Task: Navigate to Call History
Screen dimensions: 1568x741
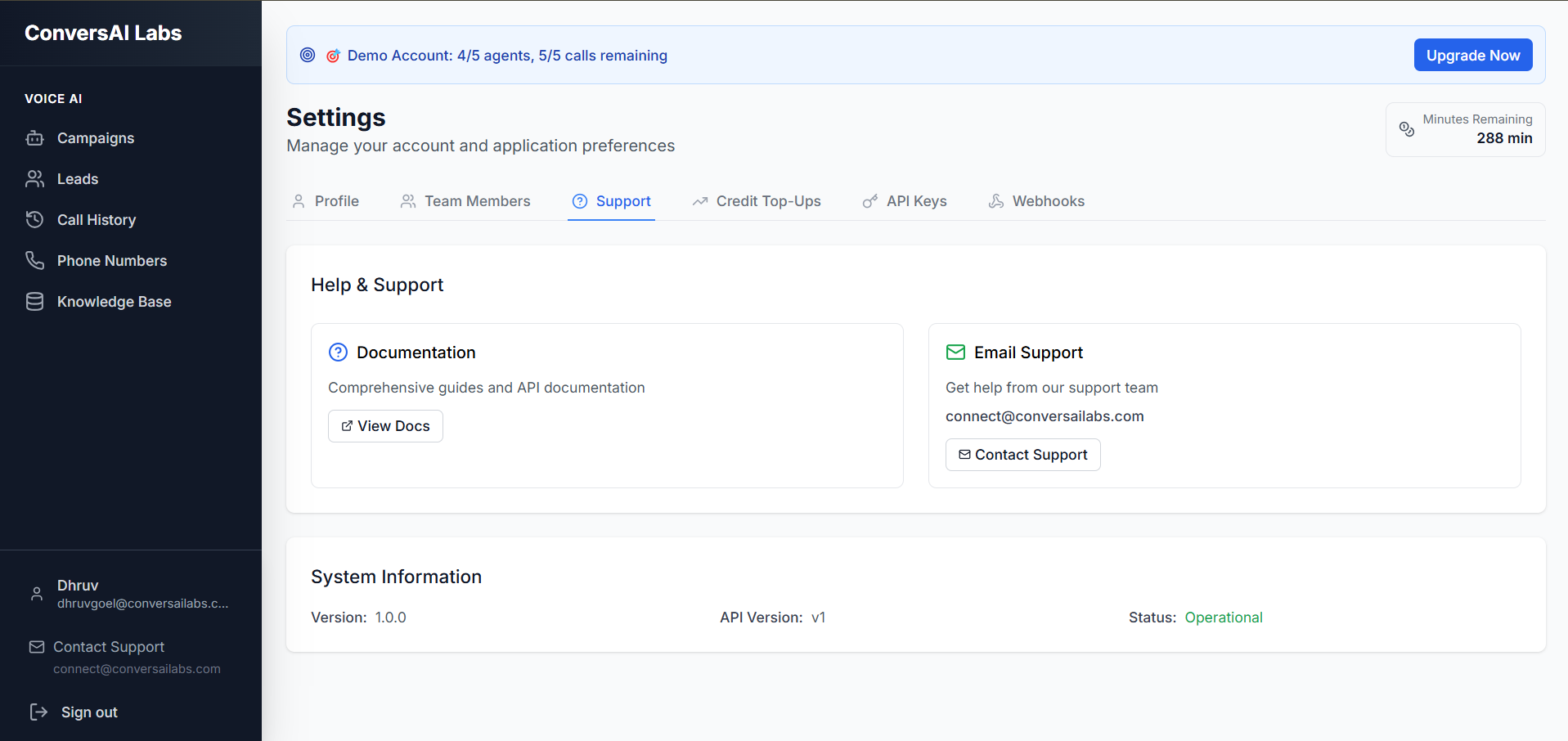Action: click(x=131, y=220)
